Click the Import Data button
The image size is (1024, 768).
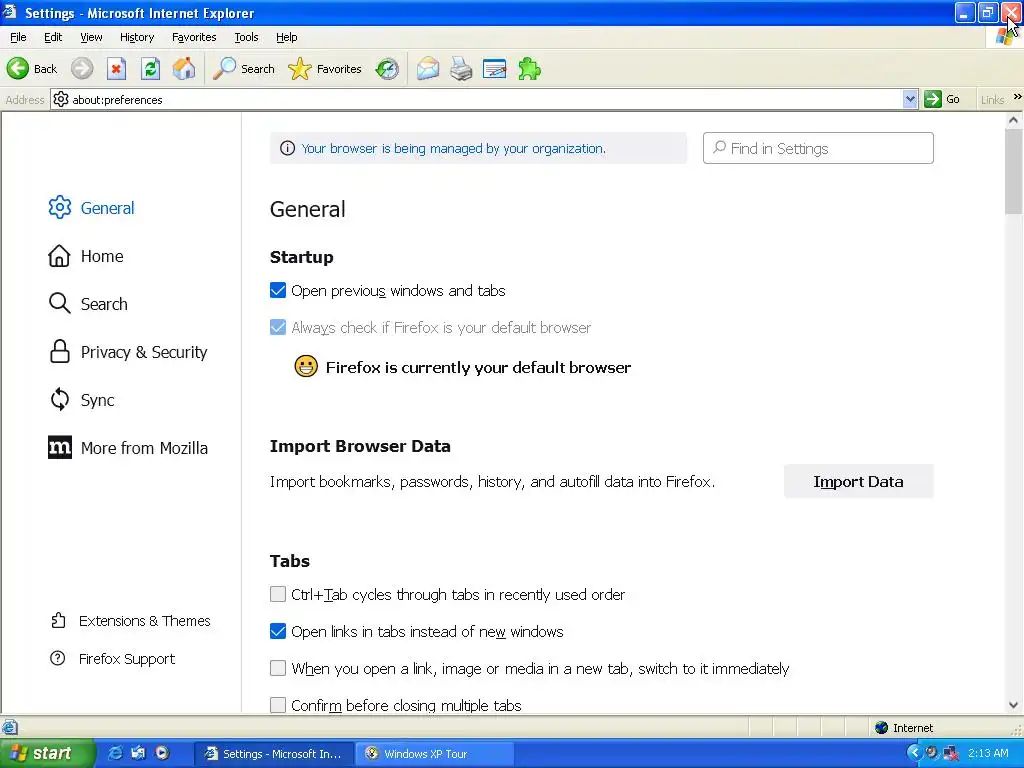coord(858,481)
